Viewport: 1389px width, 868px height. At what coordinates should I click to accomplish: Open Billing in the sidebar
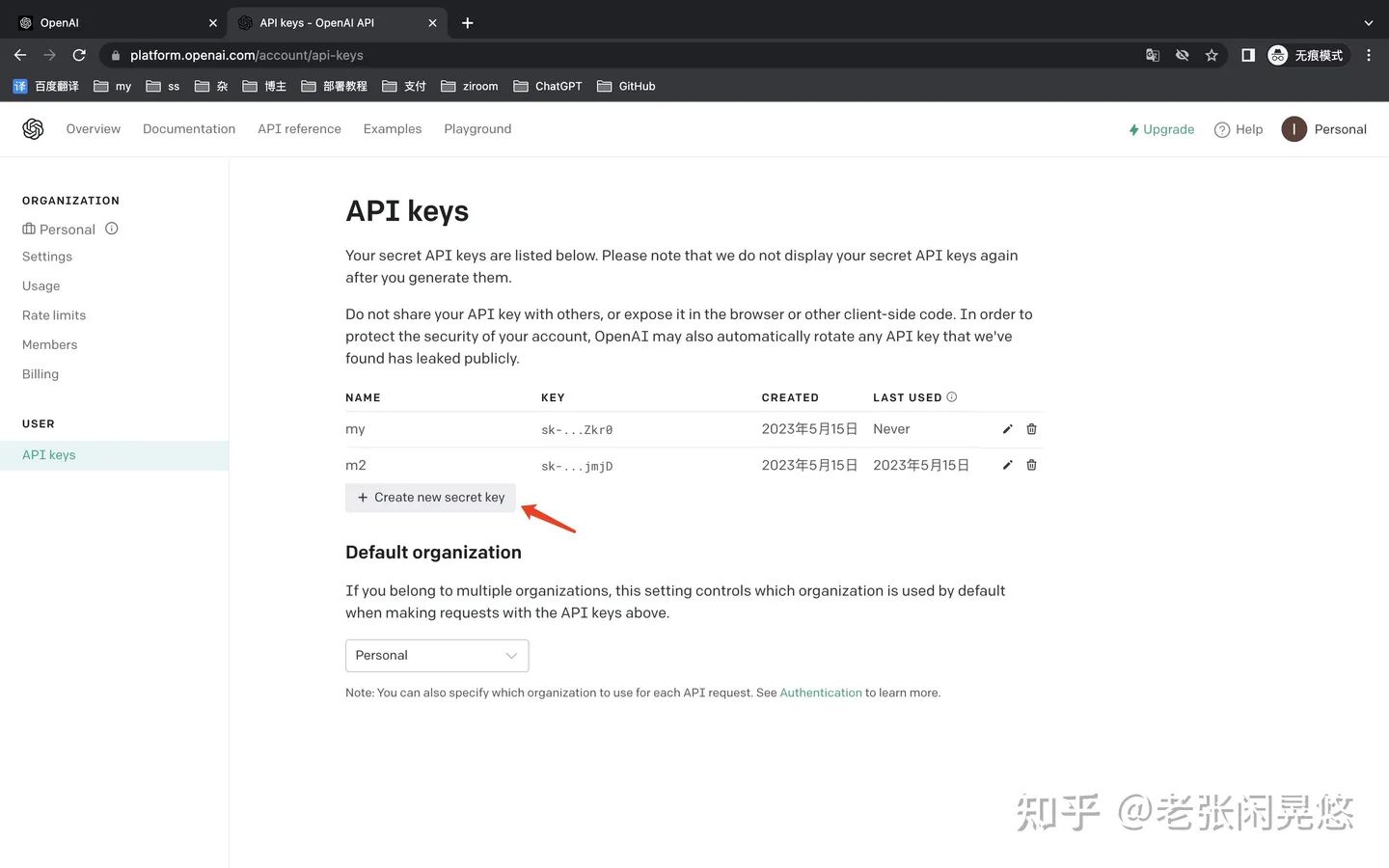click(x=40, y=373)
